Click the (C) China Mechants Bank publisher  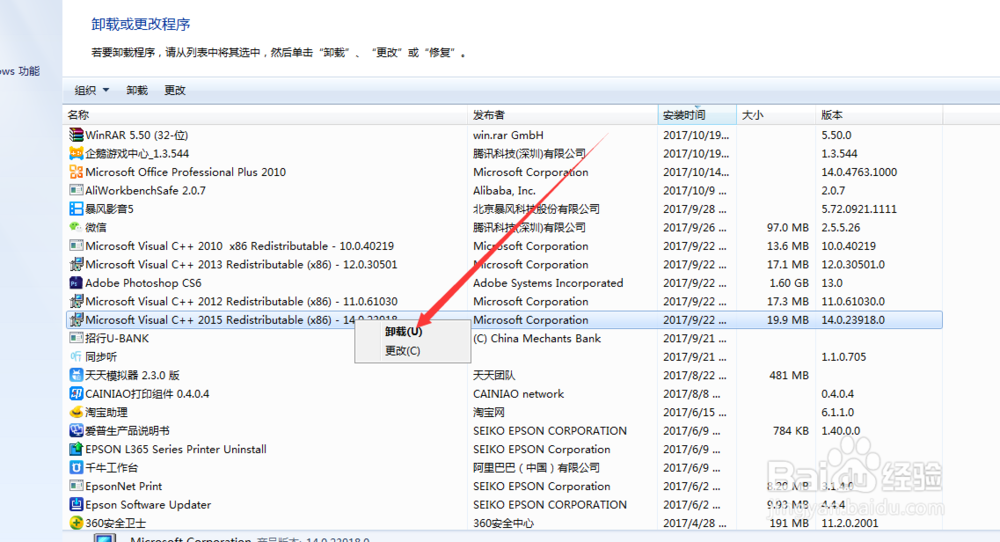(537, 339)
